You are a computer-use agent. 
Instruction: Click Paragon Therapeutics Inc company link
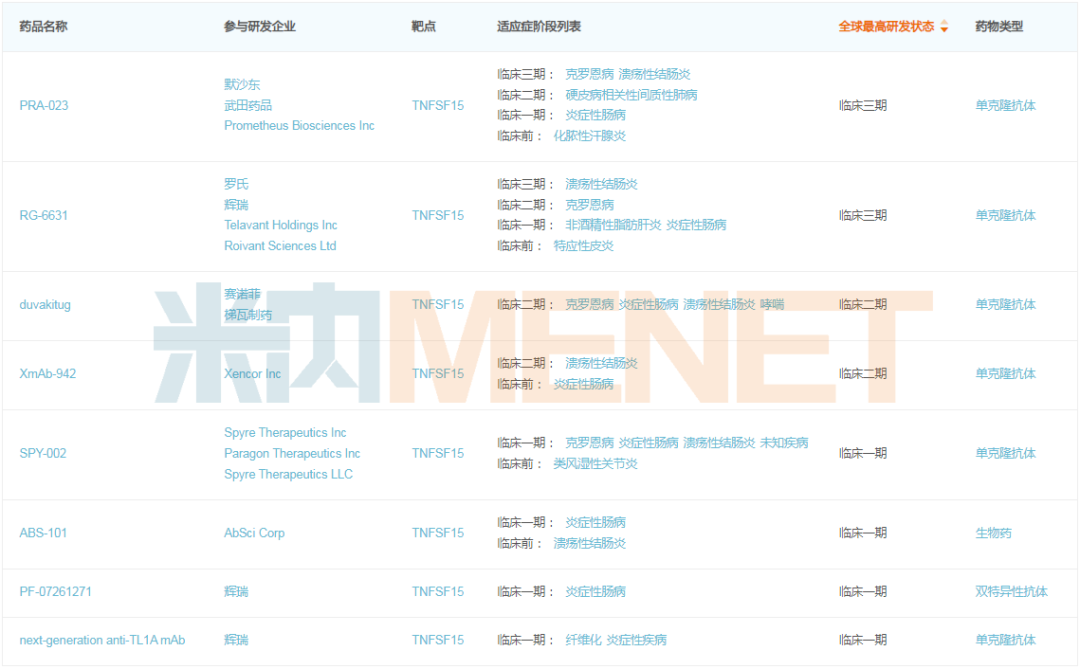point(292,453)
